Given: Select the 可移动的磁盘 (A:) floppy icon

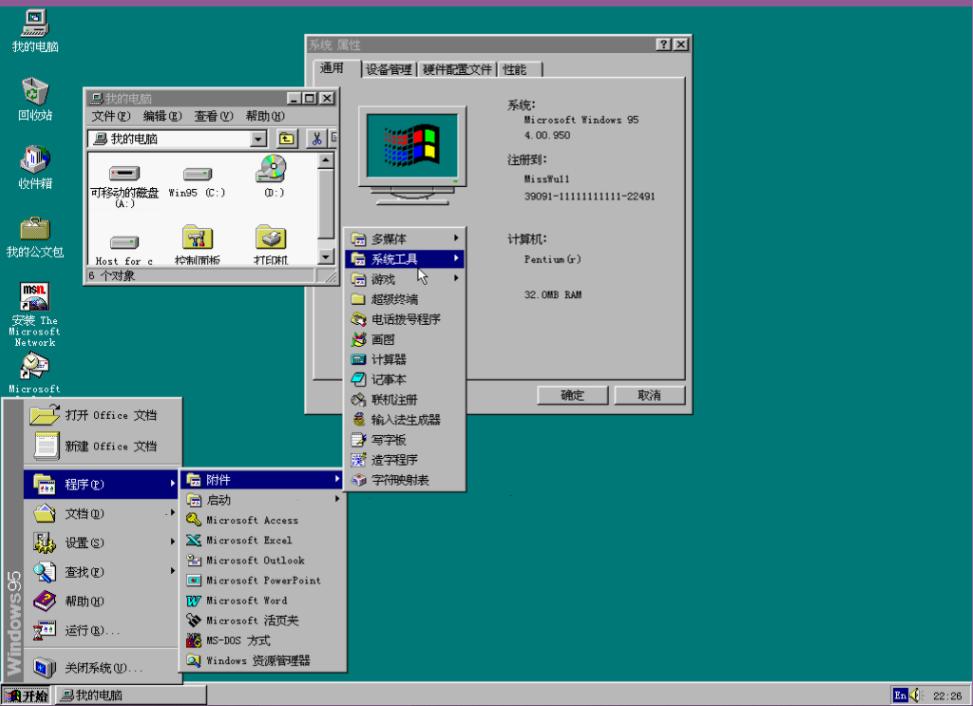Looking at the screenshot, I should (122, 172).
